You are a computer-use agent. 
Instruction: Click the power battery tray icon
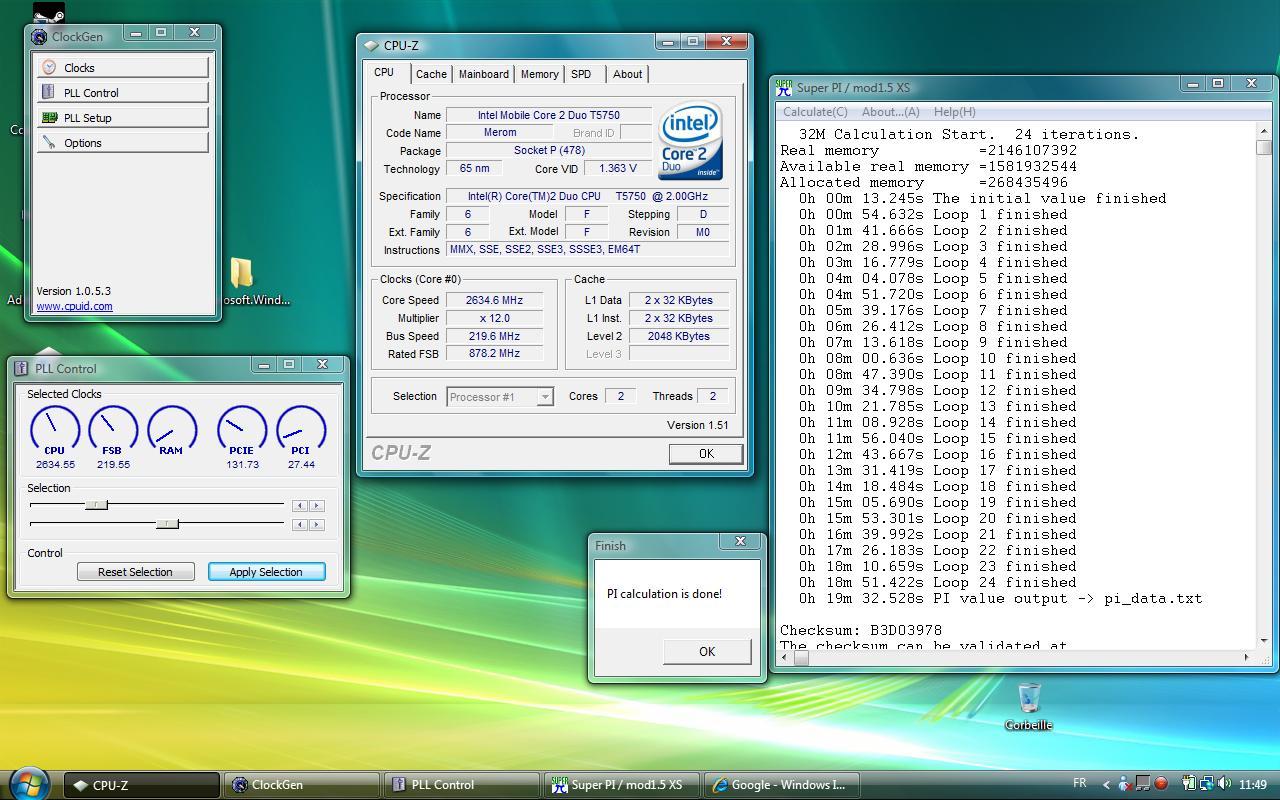click(x=1189, y=784)
